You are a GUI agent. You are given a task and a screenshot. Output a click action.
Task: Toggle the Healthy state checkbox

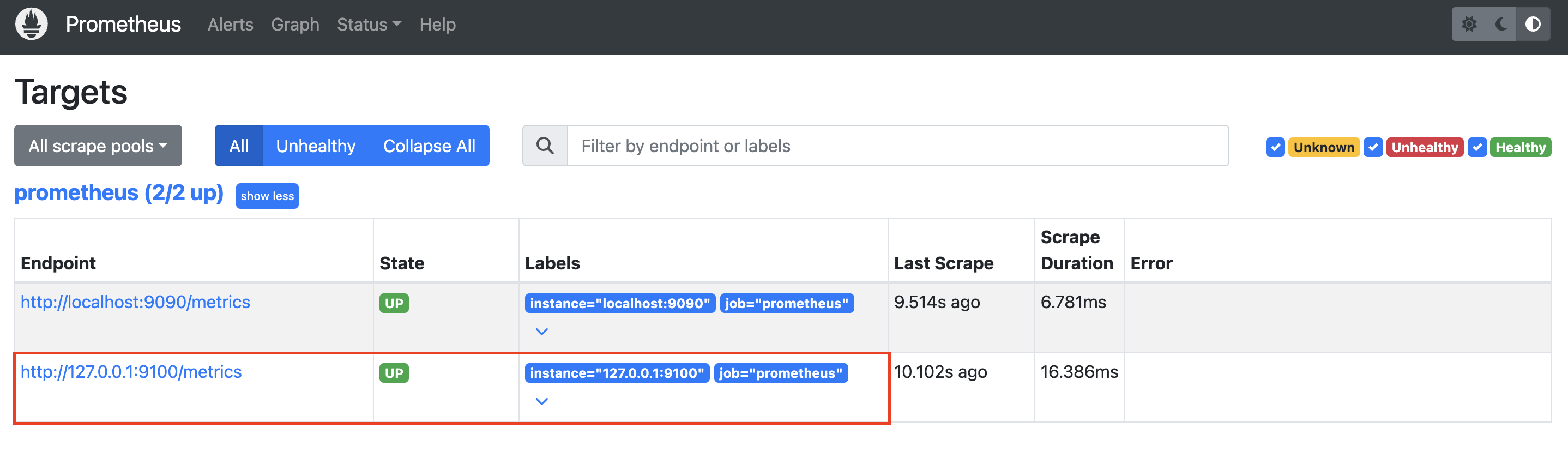[x=1477, y=147]
